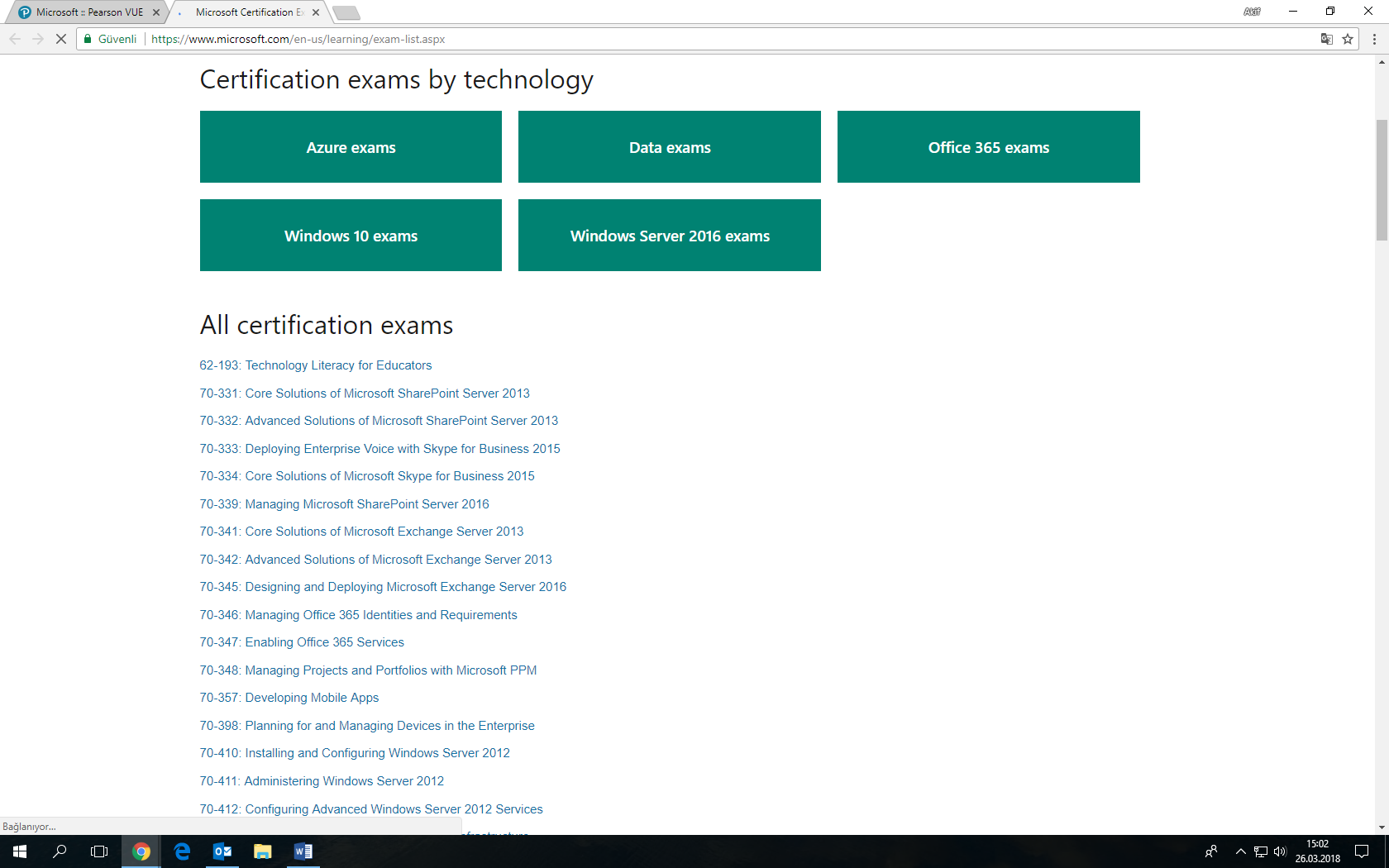The image size is (1389, 868).
Task: Open Outlook from the taskbar
Action: click(x=222, y=851)
